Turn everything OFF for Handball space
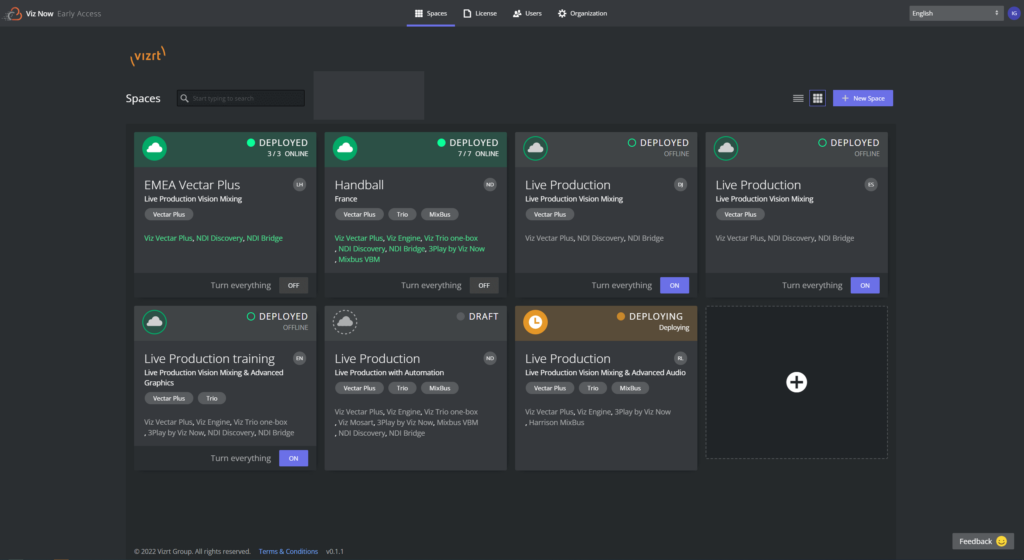Viewport: 1024px width, 560px height. click(484, 285)
